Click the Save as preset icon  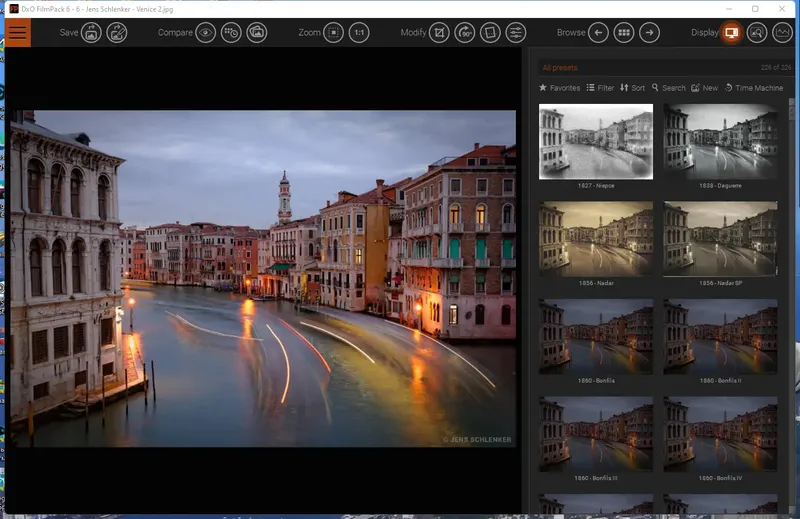[x=117, y=33]
